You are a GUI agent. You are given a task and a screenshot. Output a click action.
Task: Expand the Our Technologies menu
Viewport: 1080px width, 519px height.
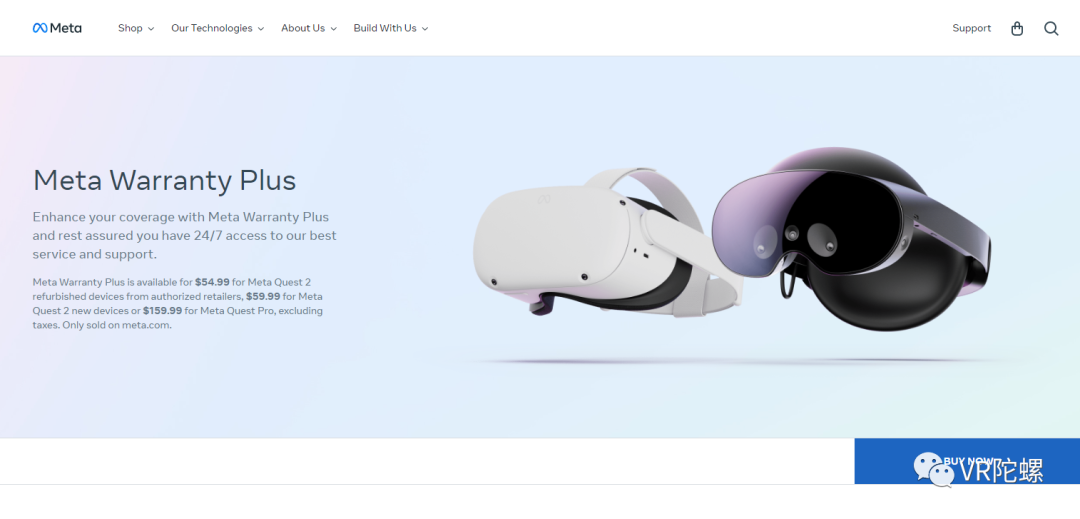point(218,28)
